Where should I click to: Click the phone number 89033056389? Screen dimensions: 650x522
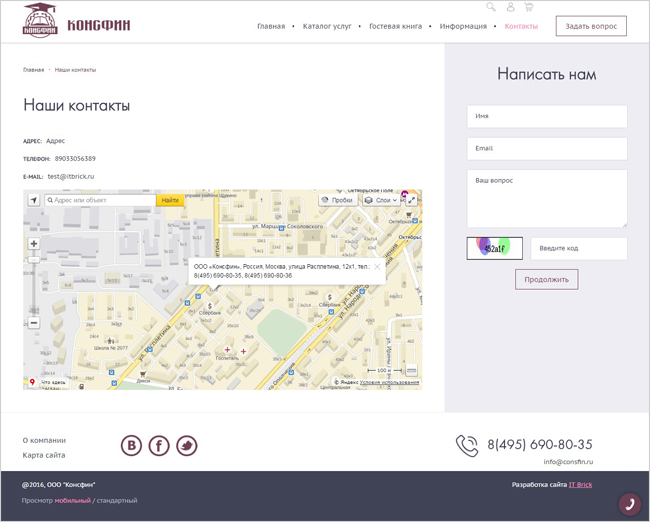(75, 158)
